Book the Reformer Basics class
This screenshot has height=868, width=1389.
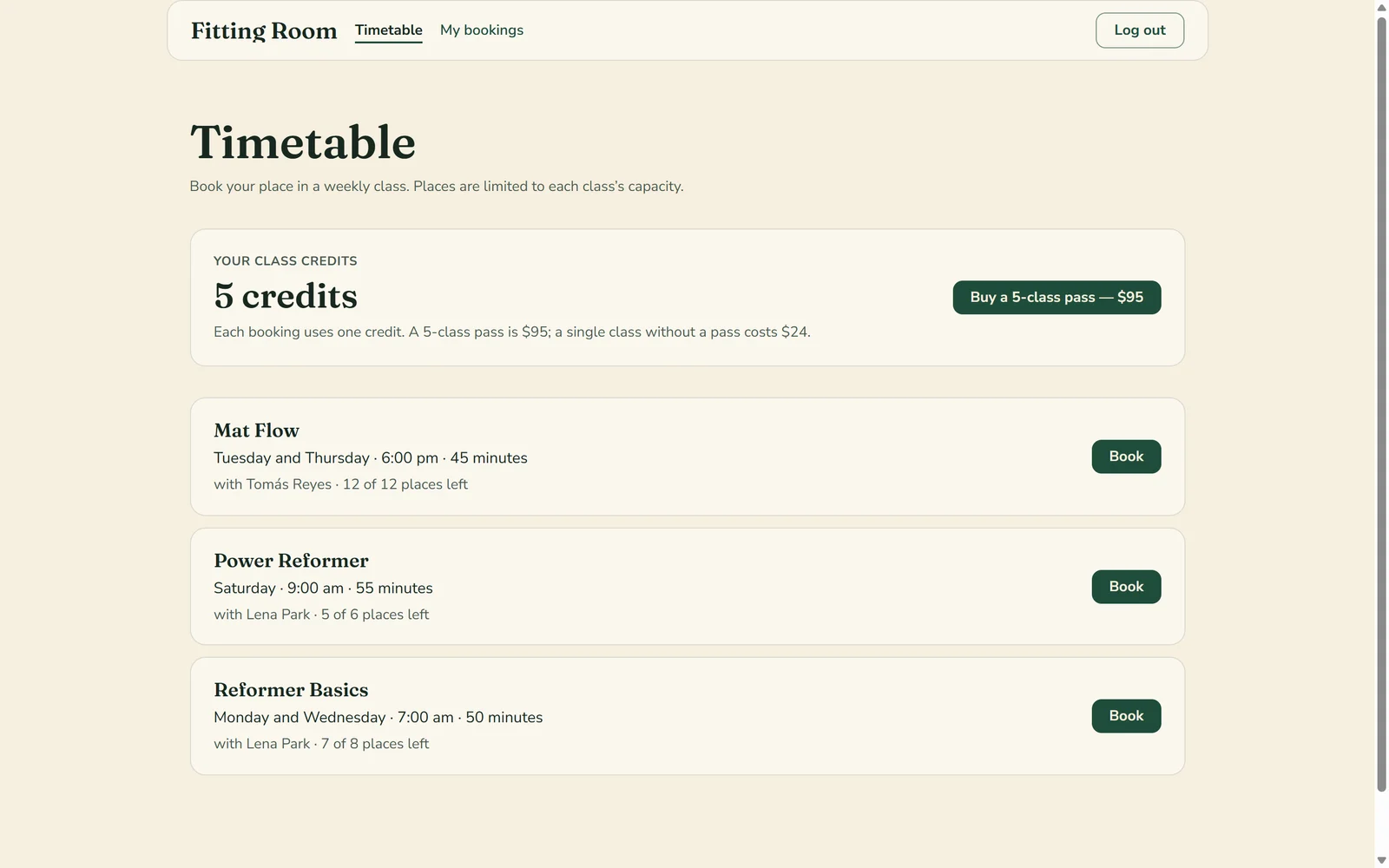tap(1126, 716)
